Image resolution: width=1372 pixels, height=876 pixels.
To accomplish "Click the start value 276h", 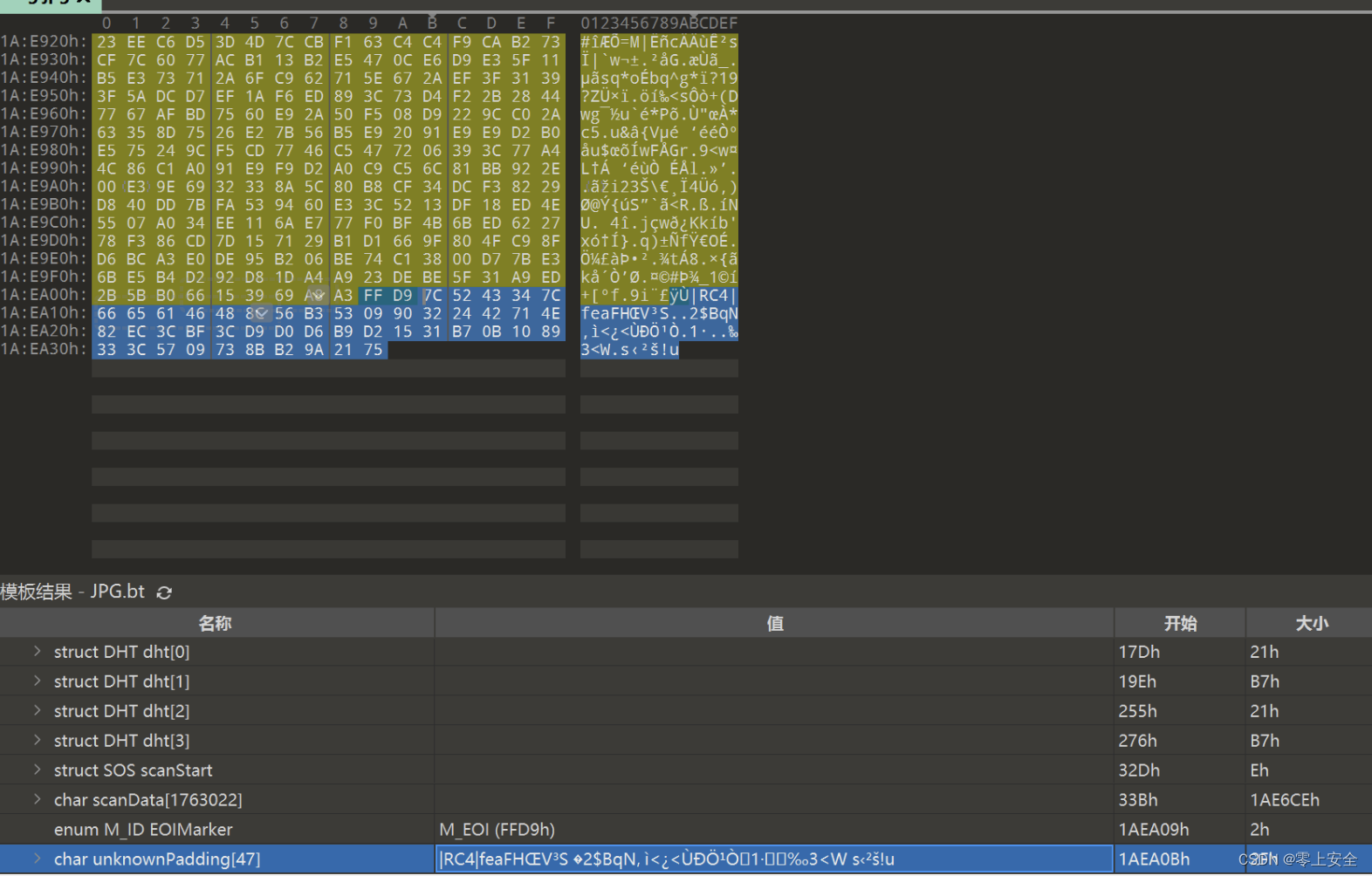I will click(x=1138, y=741).
